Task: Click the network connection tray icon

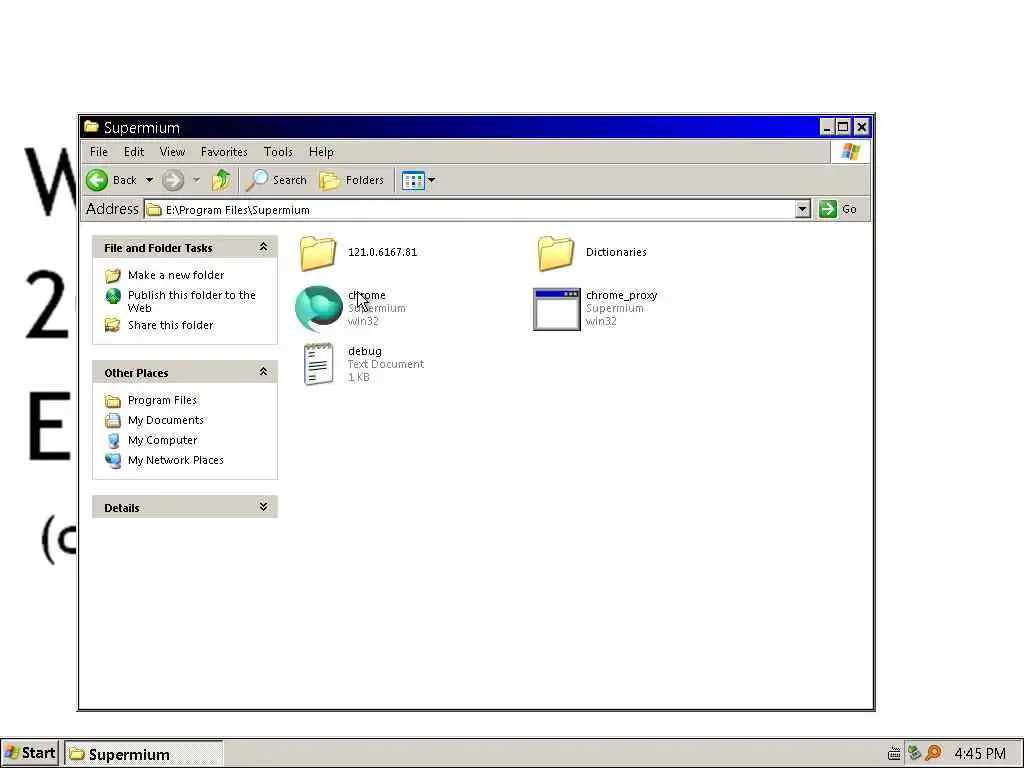Action: 914,754
